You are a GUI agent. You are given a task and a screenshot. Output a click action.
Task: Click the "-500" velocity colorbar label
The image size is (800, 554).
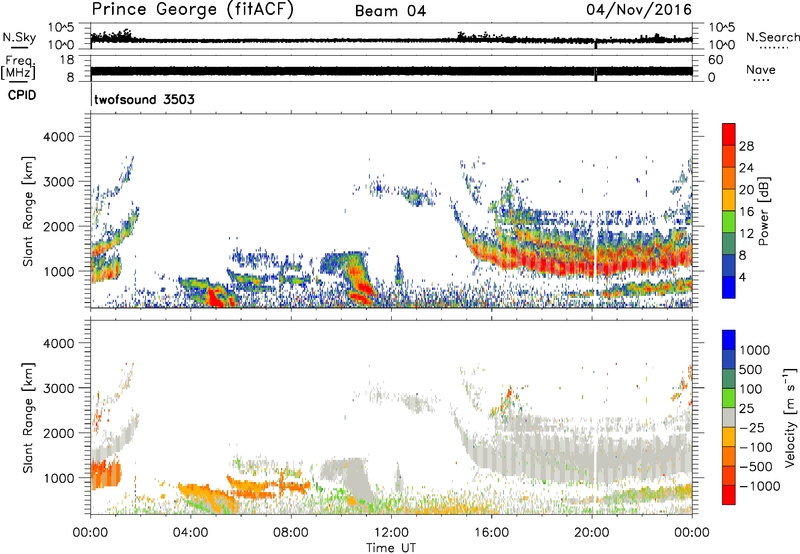click(756, 467)
